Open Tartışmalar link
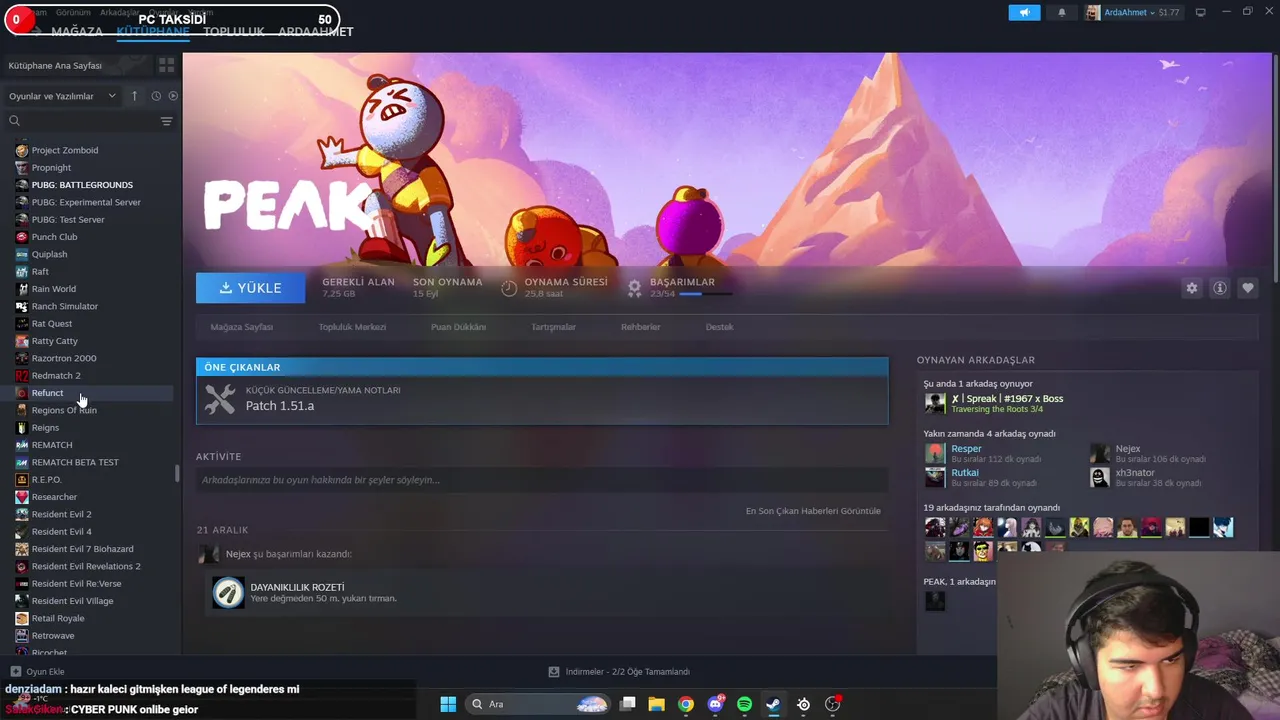 [x=553, y=327]
